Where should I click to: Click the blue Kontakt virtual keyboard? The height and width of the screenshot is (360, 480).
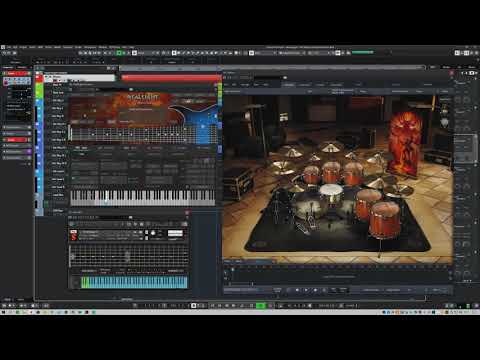[x=134, y=282]
